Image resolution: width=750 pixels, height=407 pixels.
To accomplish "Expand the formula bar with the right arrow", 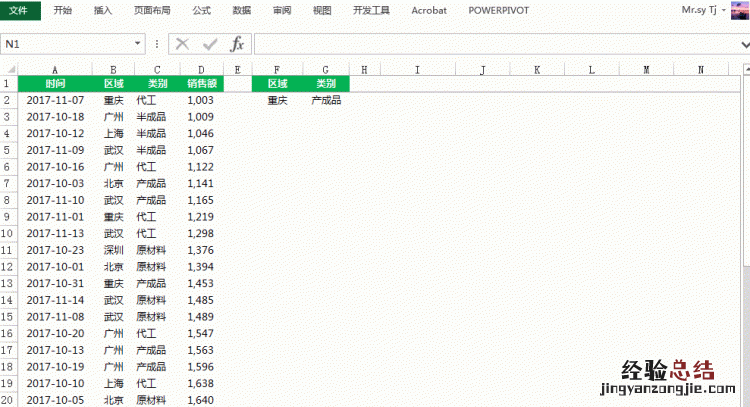I will (x=744, y=44).
